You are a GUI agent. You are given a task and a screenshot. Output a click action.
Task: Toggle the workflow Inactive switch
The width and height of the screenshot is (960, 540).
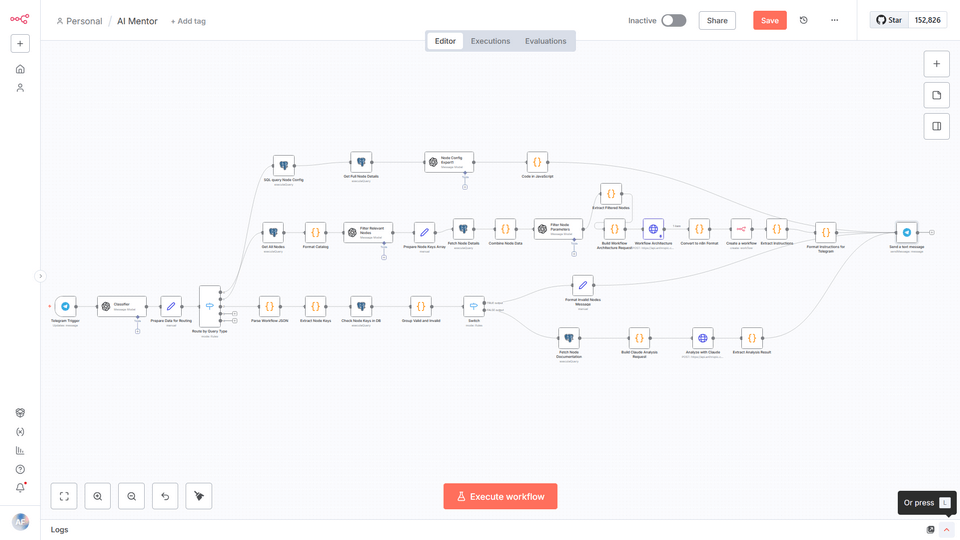pos(673,20)
